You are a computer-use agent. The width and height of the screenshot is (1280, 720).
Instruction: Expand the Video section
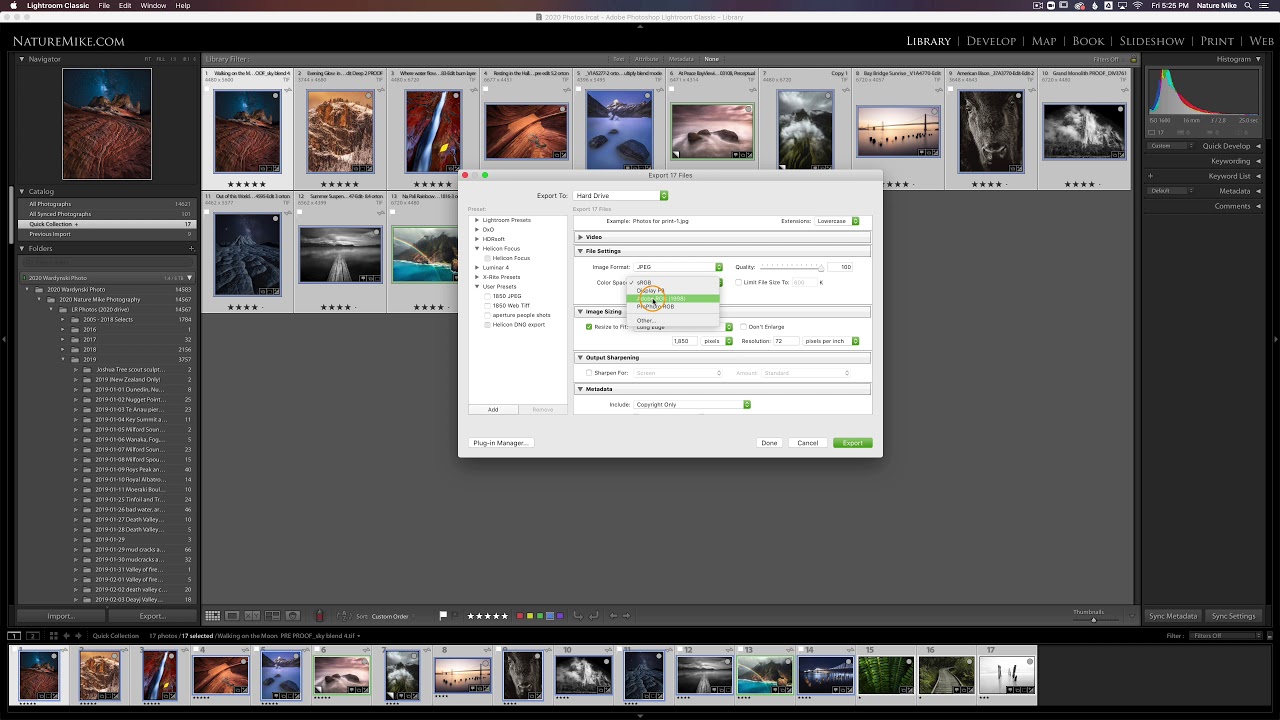coord(580,237)
